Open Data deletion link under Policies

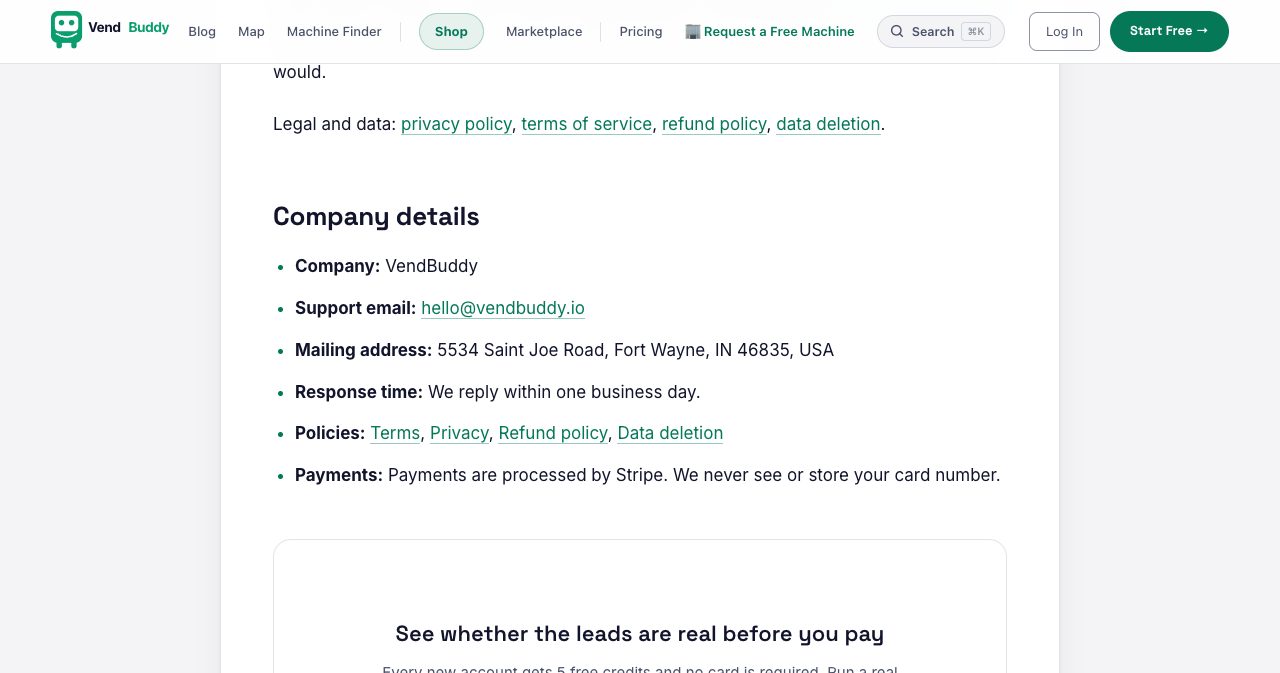tap(670, 433)
